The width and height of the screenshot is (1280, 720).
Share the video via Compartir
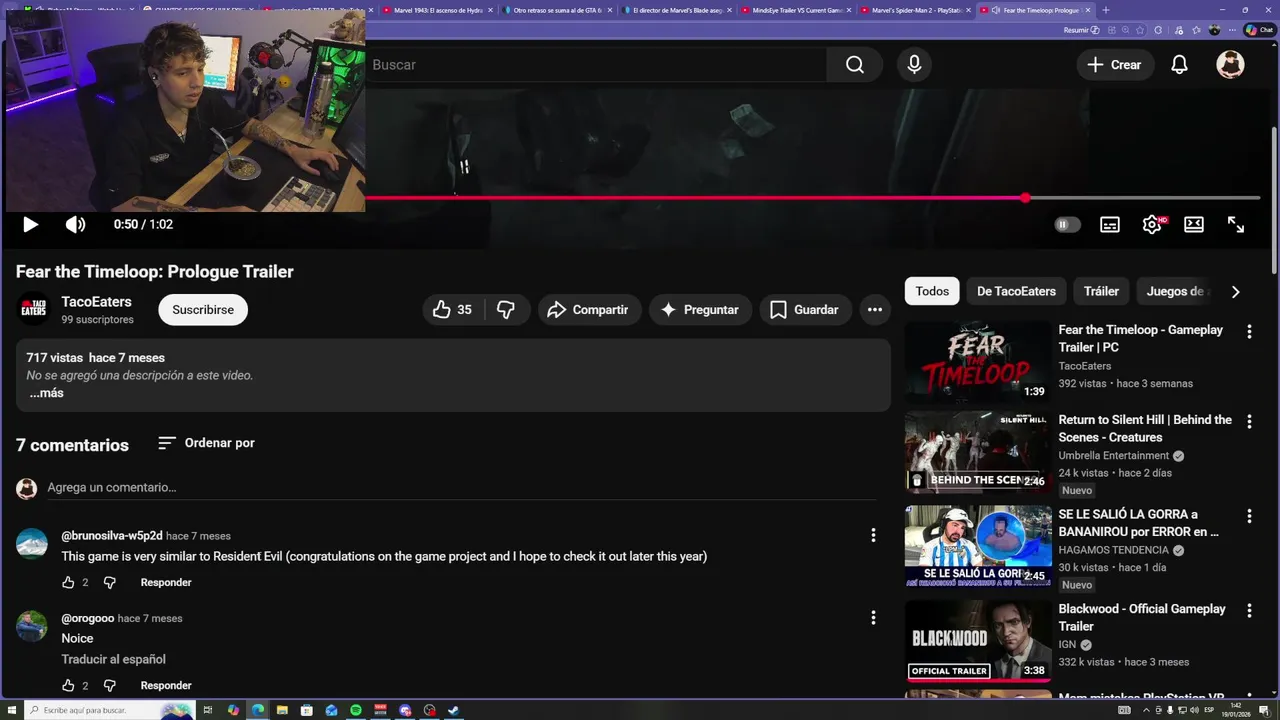click(588, 310)
